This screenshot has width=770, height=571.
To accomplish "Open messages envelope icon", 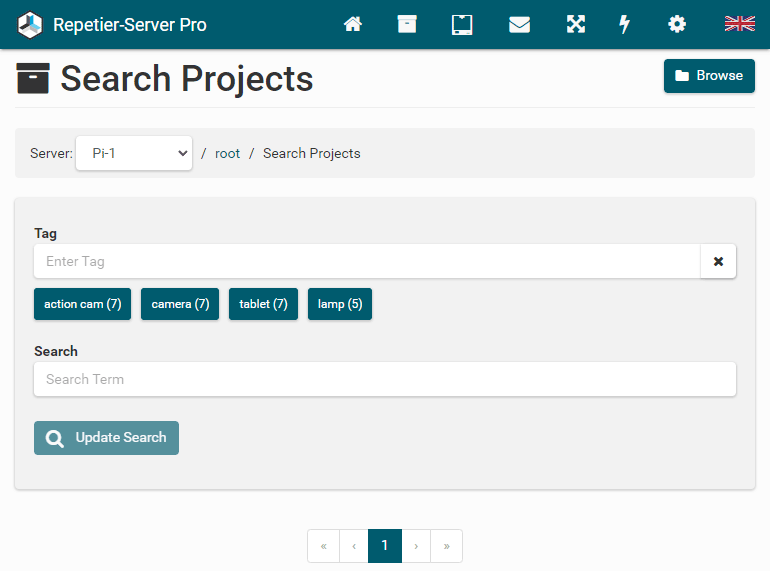I will [x=519, y=24].
